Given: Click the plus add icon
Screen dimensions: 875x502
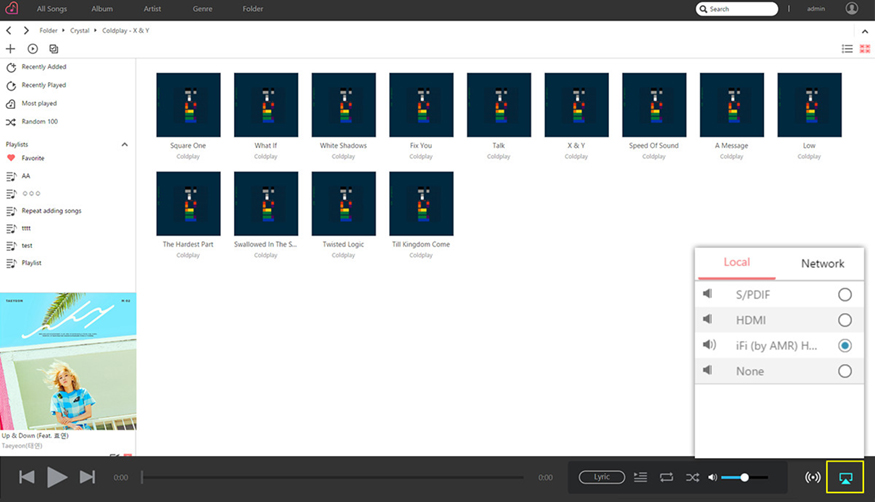Looking at the screenshot, I should 10,49.
